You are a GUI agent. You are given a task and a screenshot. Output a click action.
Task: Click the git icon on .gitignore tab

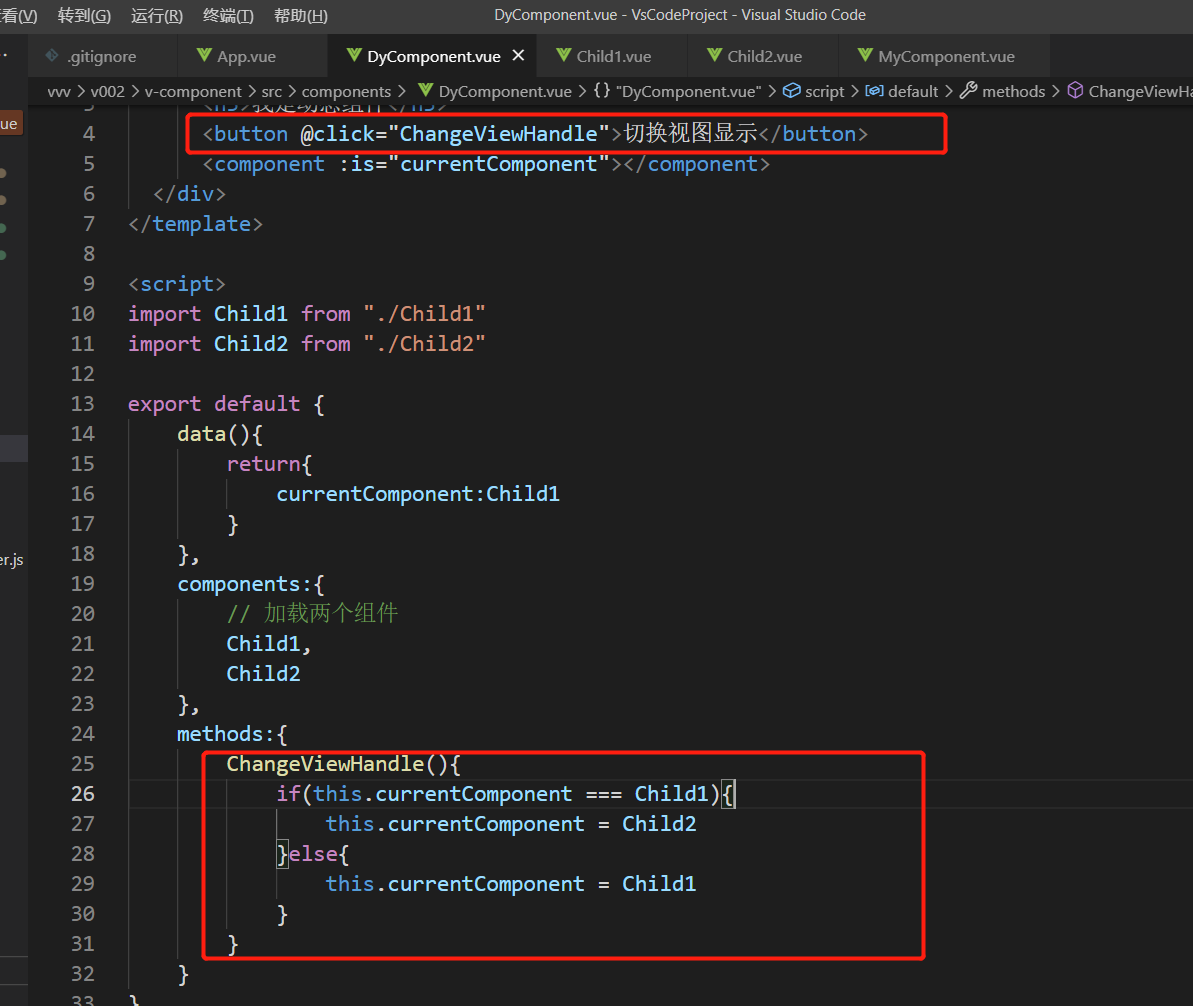[x=52, y=56]
